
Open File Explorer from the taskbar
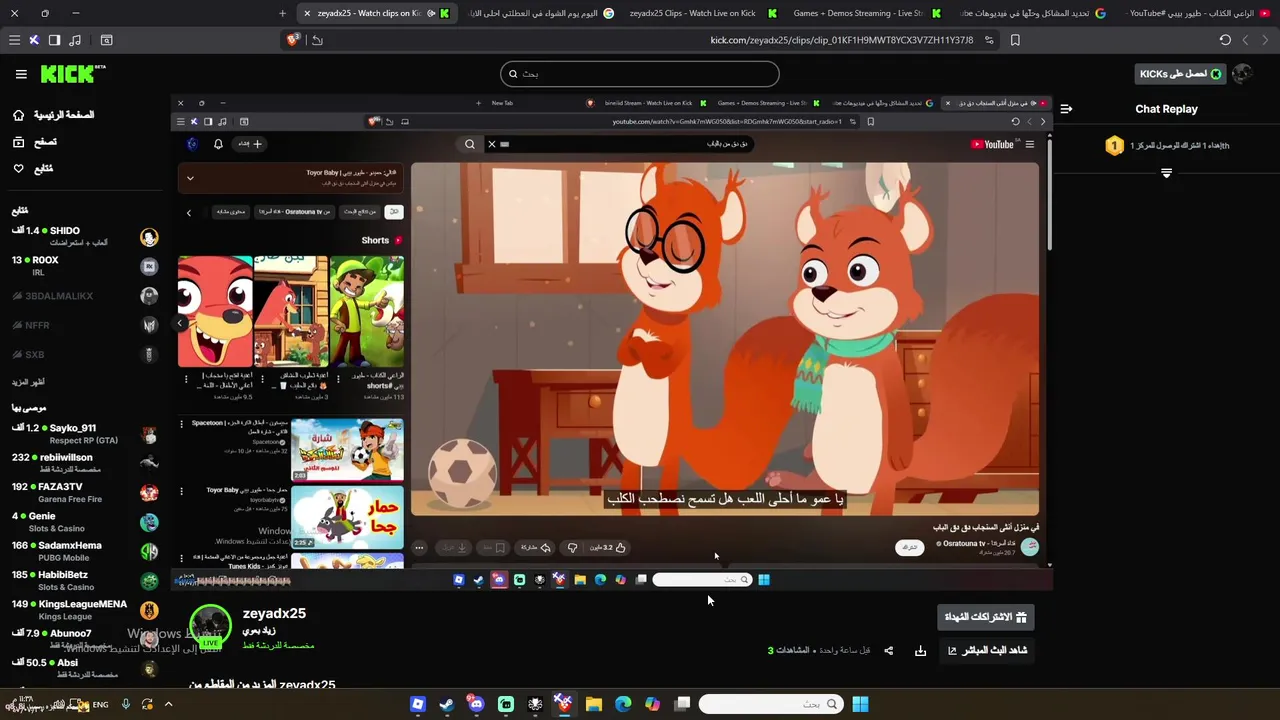[594, 704]
